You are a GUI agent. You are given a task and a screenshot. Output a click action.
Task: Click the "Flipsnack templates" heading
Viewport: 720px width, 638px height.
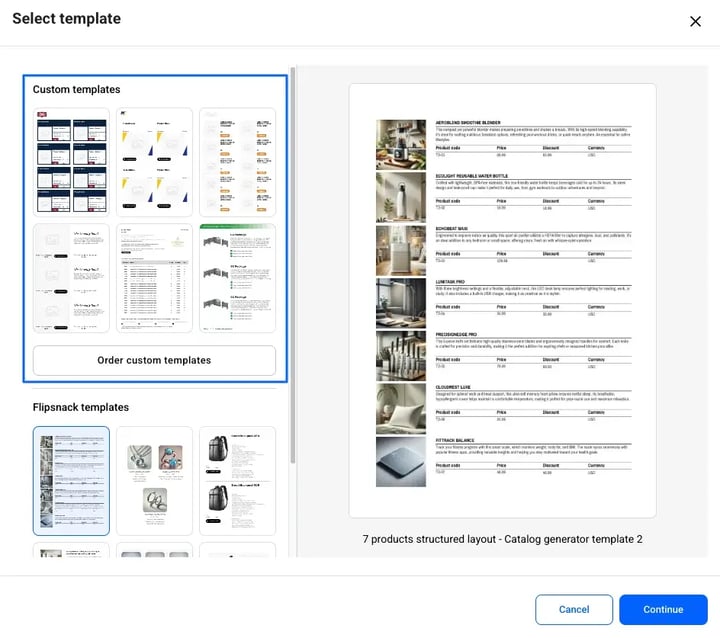(81, 407)
